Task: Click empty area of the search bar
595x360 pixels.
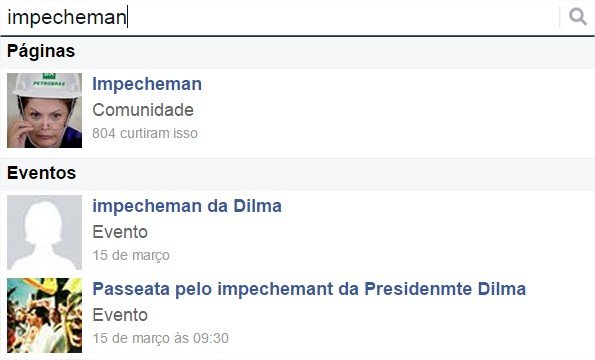Action: point(342,17)
